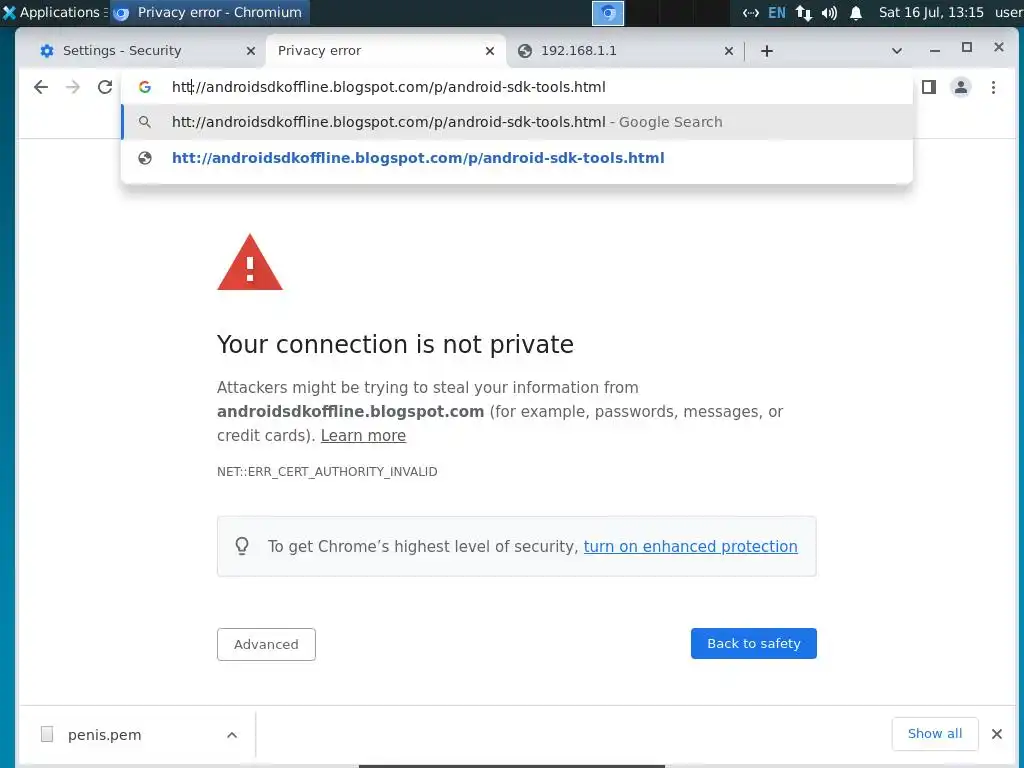Open a new tab with plus

point(767,51)
